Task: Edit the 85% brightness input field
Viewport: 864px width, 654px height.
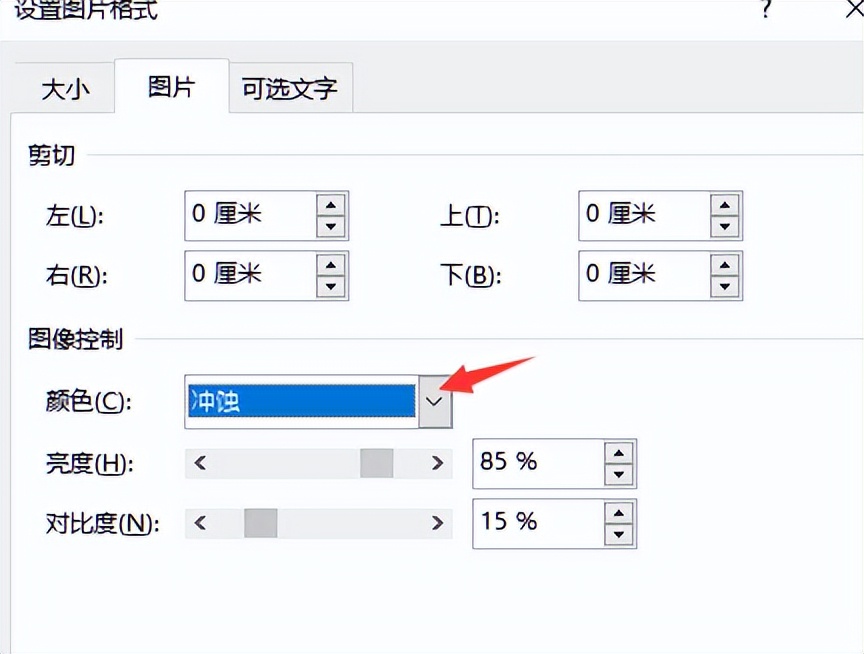Action: pyautogui.click(x=520, y=462)
